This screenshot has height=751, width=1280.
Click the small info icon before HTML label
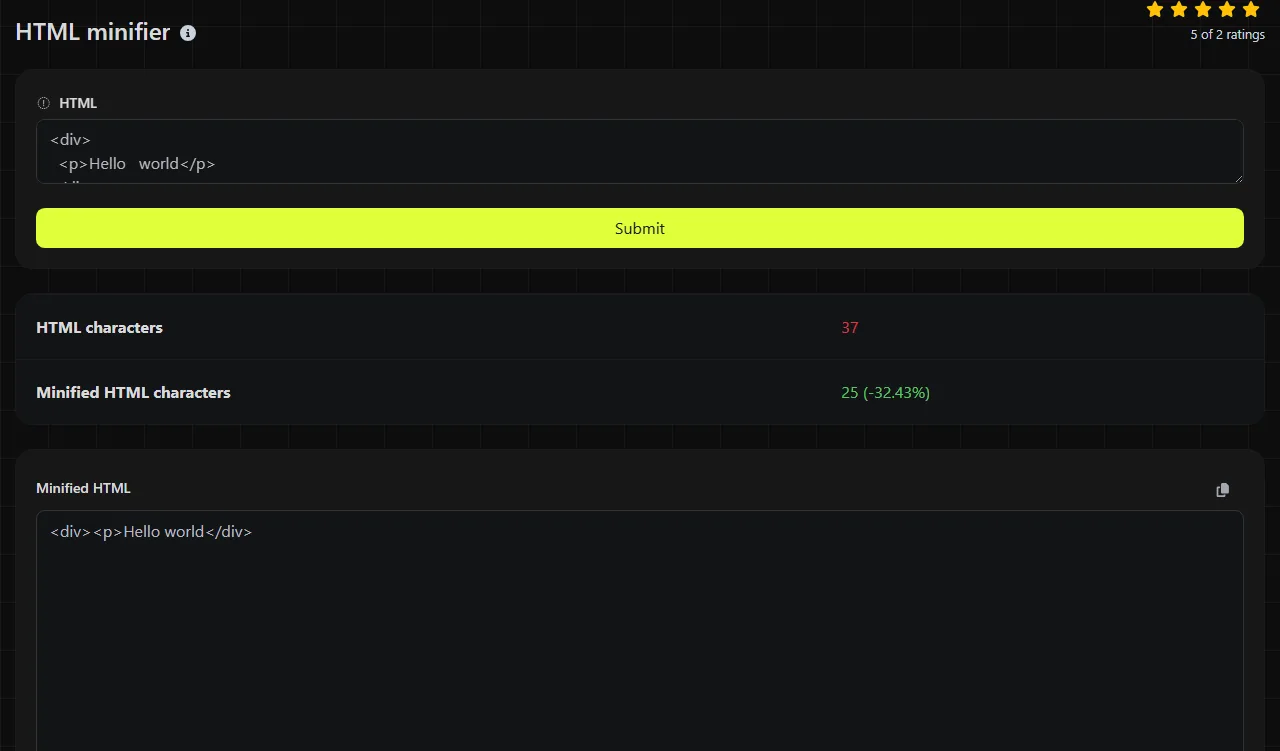(43, 103)
